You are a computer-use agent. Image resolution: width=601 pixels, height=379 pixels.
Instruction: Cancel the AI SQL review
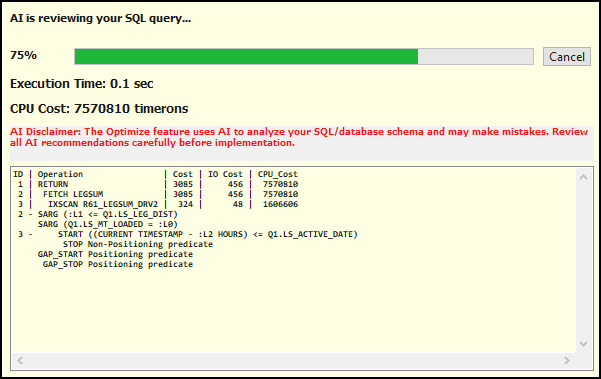pos(567,57)
